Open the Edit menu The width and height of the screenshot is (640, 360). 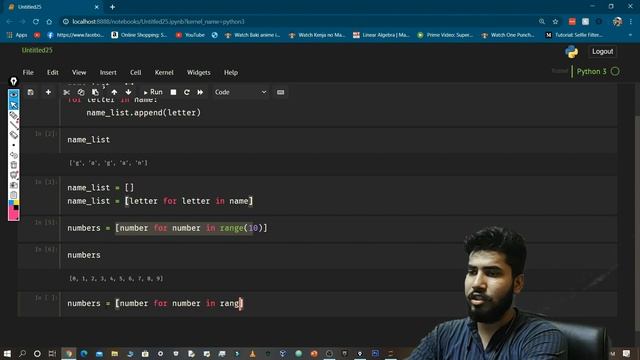53,72
